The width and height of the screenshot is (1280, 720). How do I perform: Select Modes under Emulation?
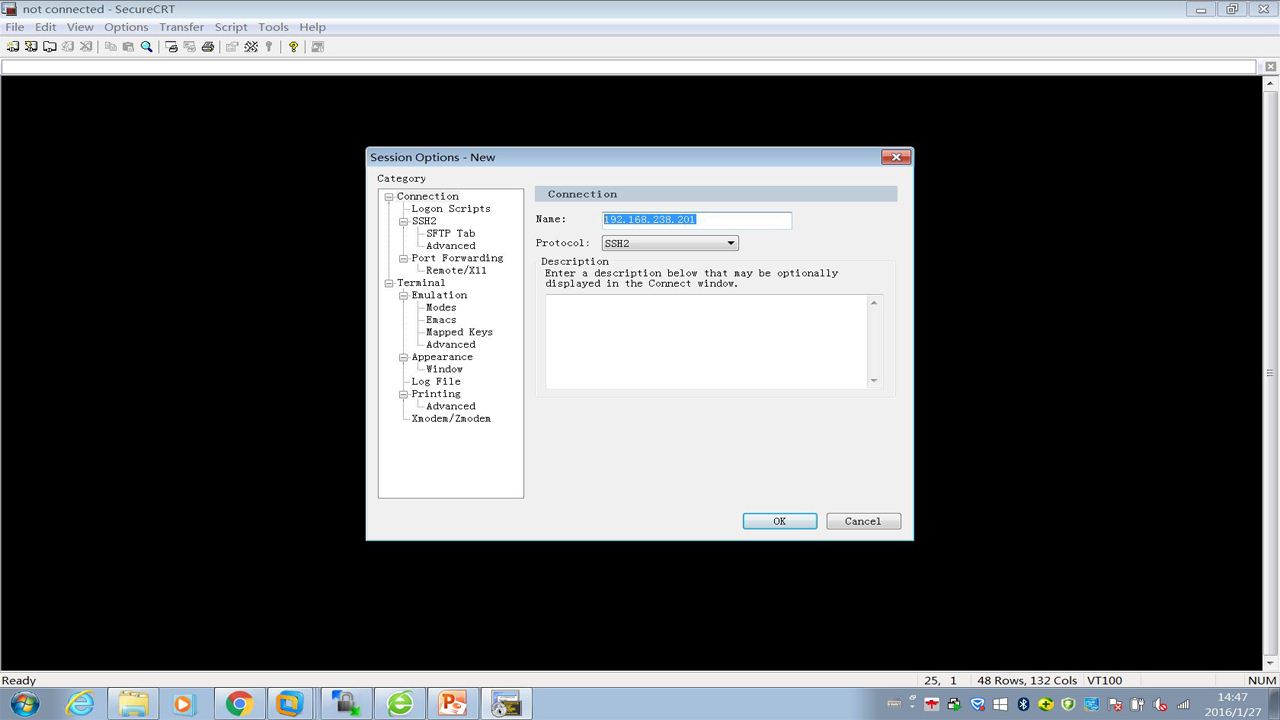click(441, 307)
